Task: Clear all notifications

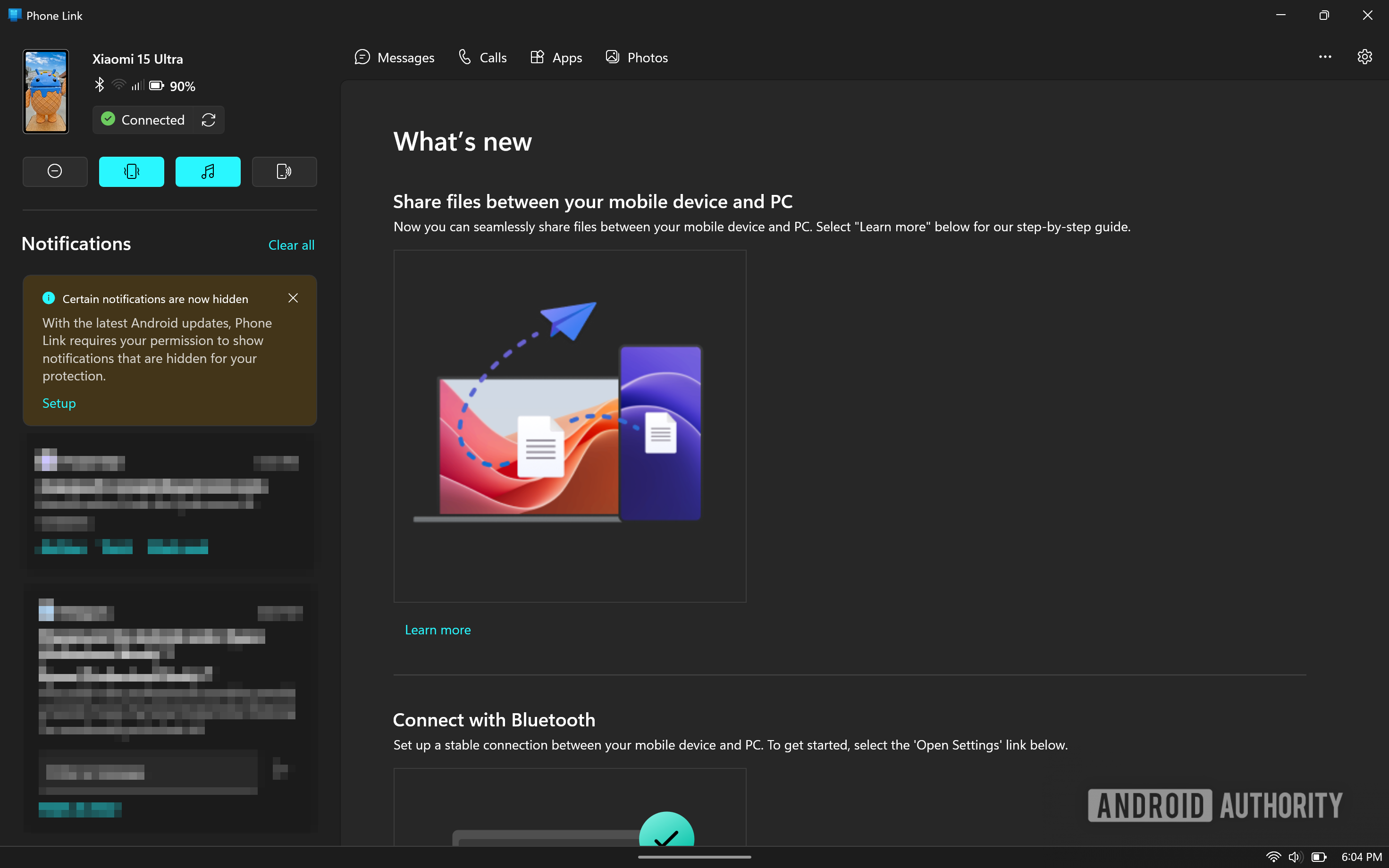Action: [x=291, y=245]
